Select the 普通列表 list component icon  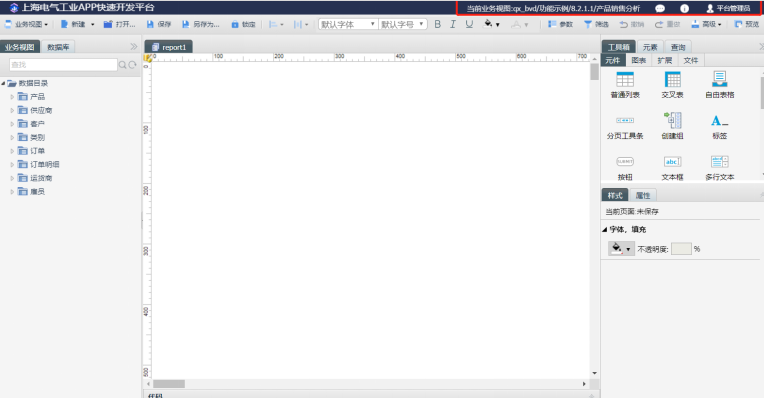pos(625,79)
